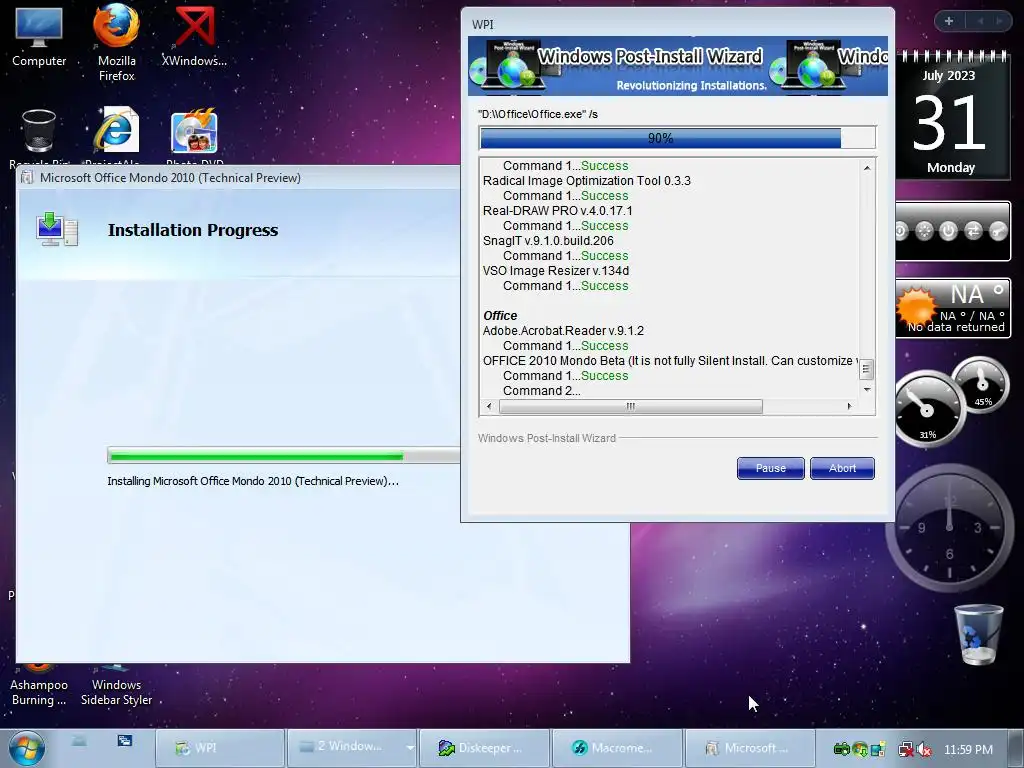
Task: Click the bold 'Office' category heading in log
Action: click(500, 316)
